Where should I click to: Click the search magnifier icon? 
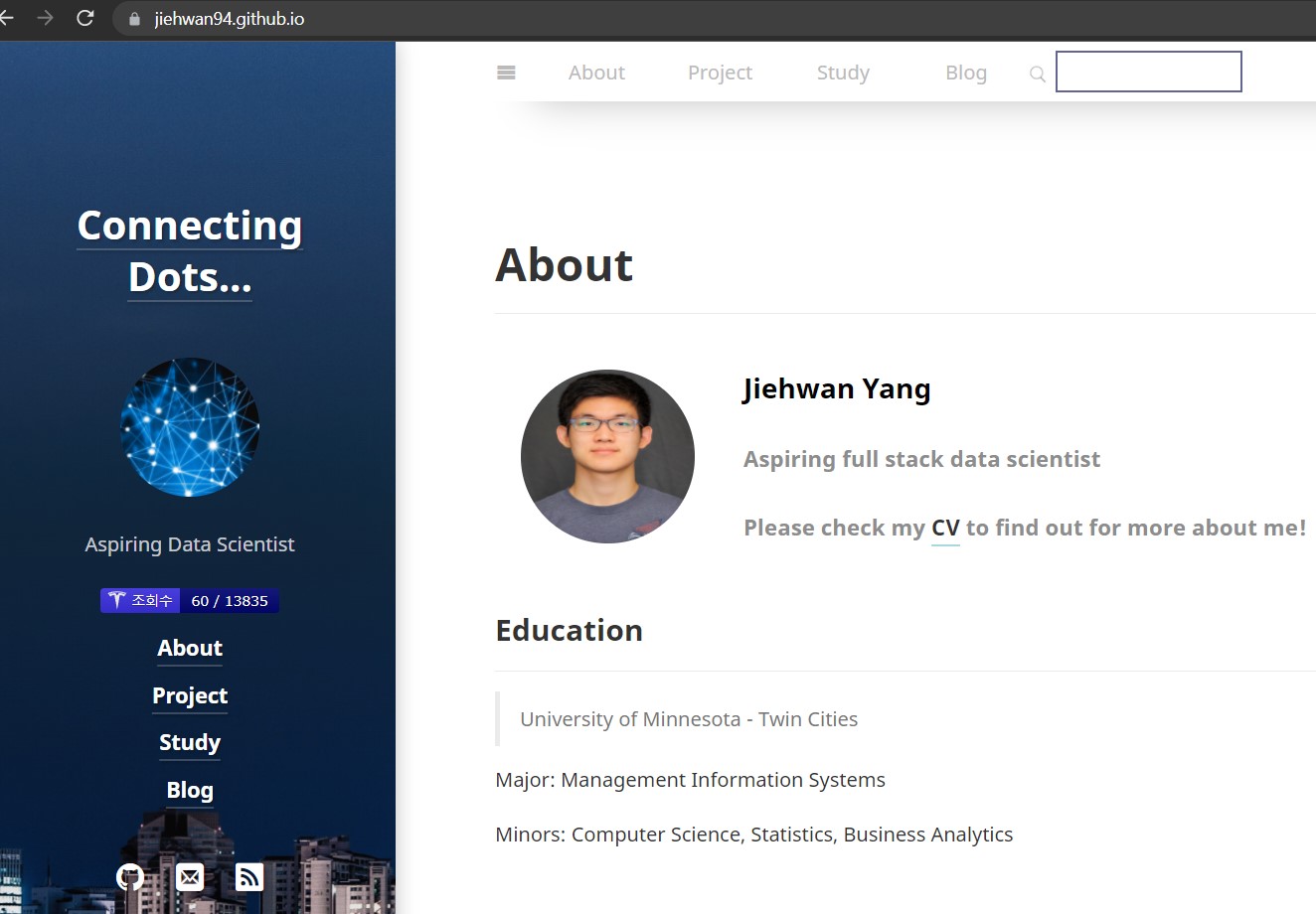1038,74
